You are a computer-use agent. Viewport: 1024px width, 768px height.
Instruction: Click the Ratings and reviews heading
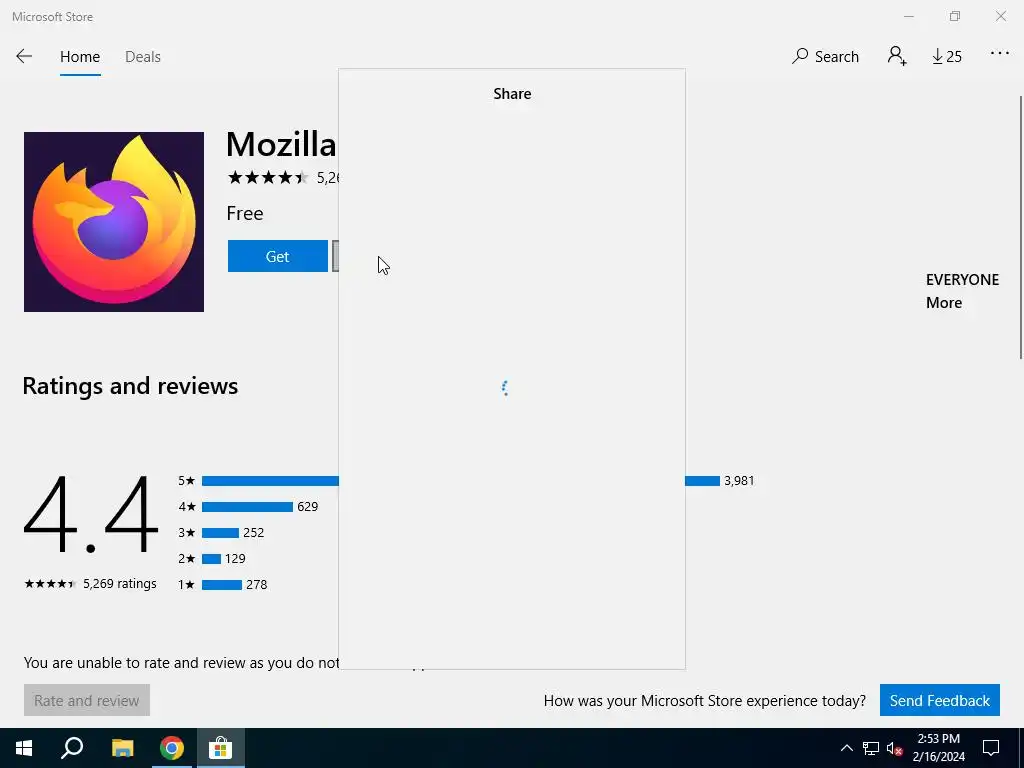130,386
